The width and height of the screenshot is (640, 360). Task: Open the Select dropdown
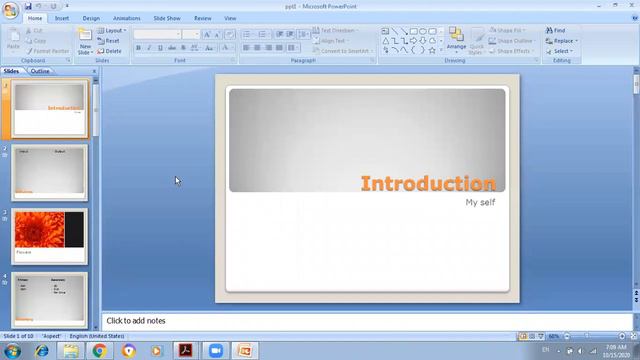pos(560,51)
